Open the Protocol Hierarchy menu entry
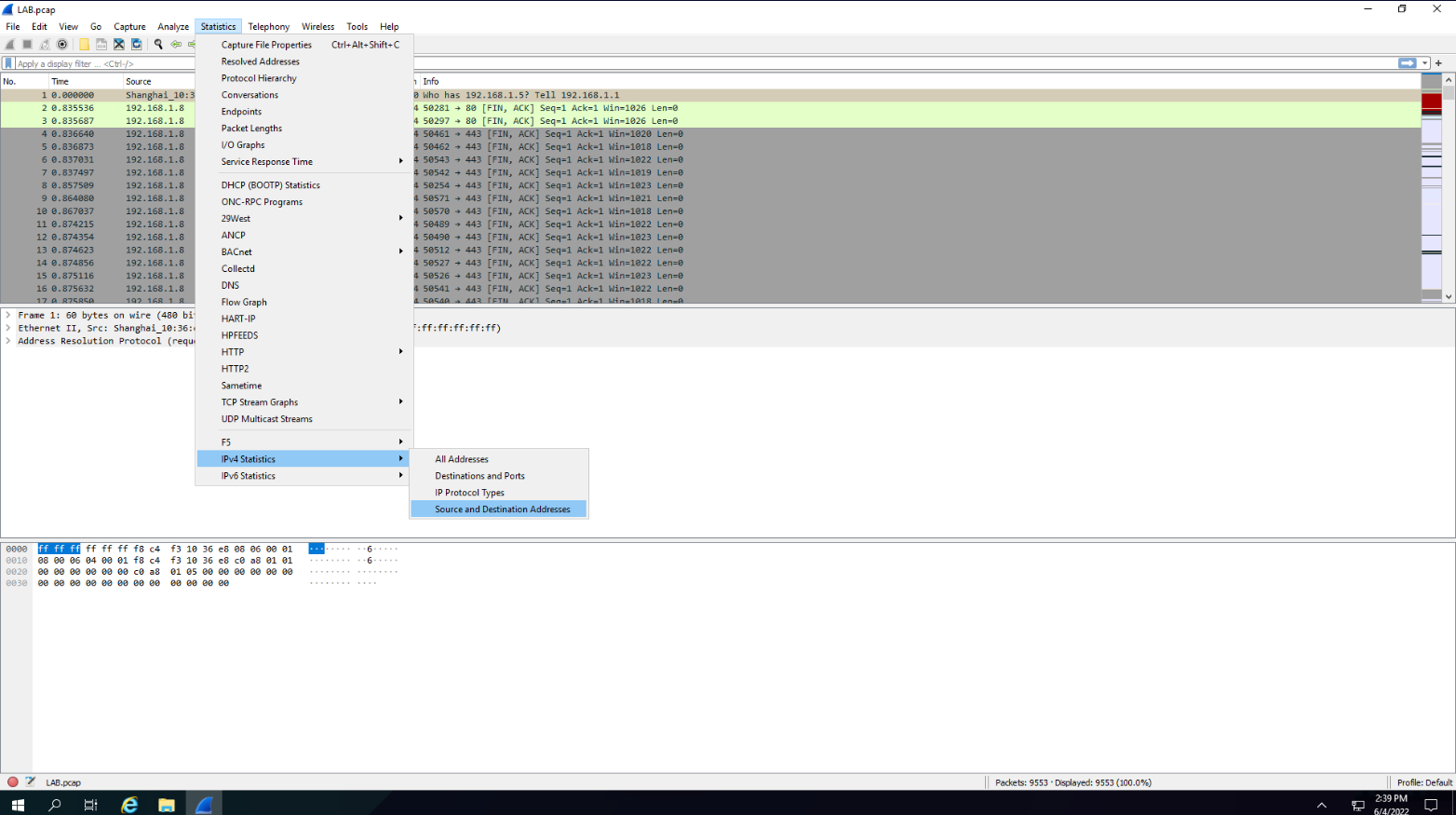The image size is (1456, 815). coord(259,78)
